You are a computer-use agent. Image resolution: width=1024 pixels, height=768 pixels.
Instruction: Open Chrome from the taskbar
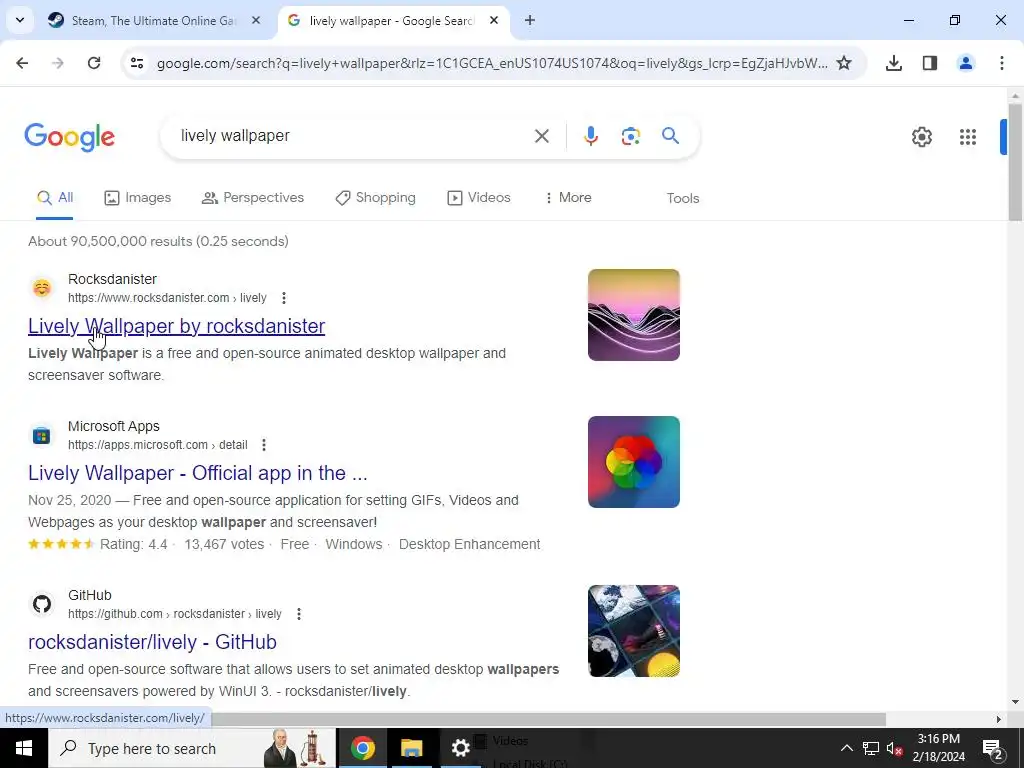click(x=362, y=748)
